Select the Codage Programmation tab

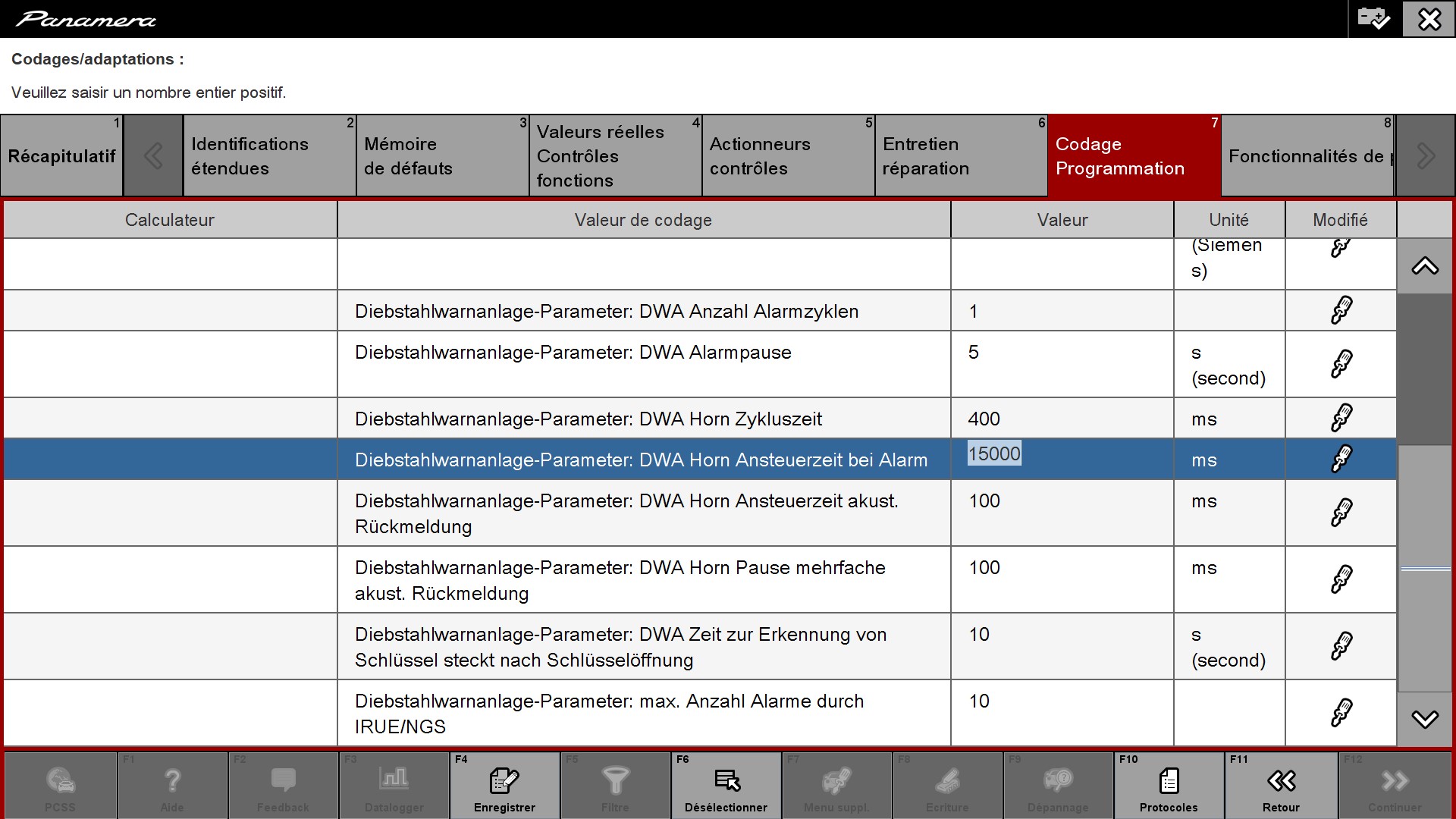coord(1134,156)
